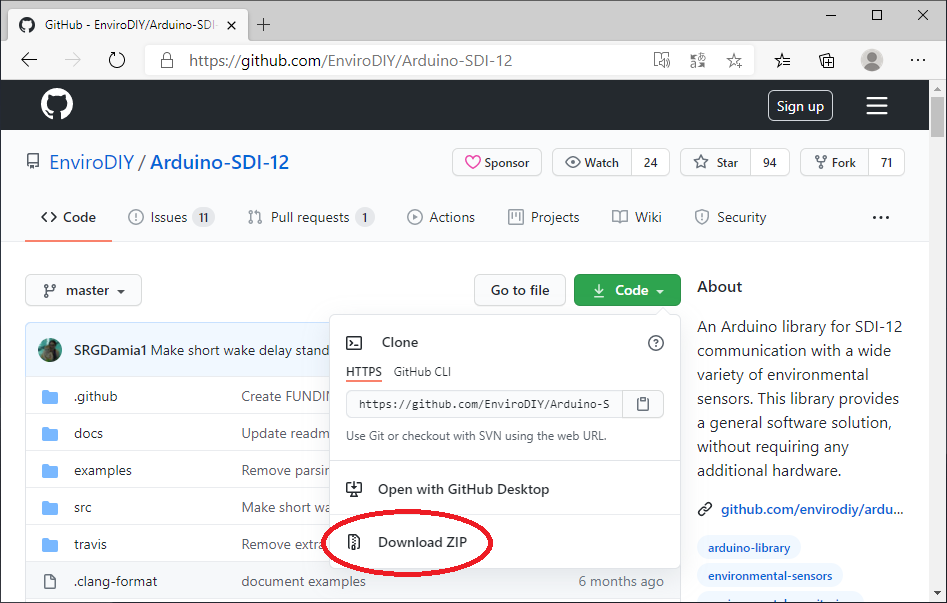Click the help question mark in Clone panel
The image size is (947, 603).
tap(656, 343)
